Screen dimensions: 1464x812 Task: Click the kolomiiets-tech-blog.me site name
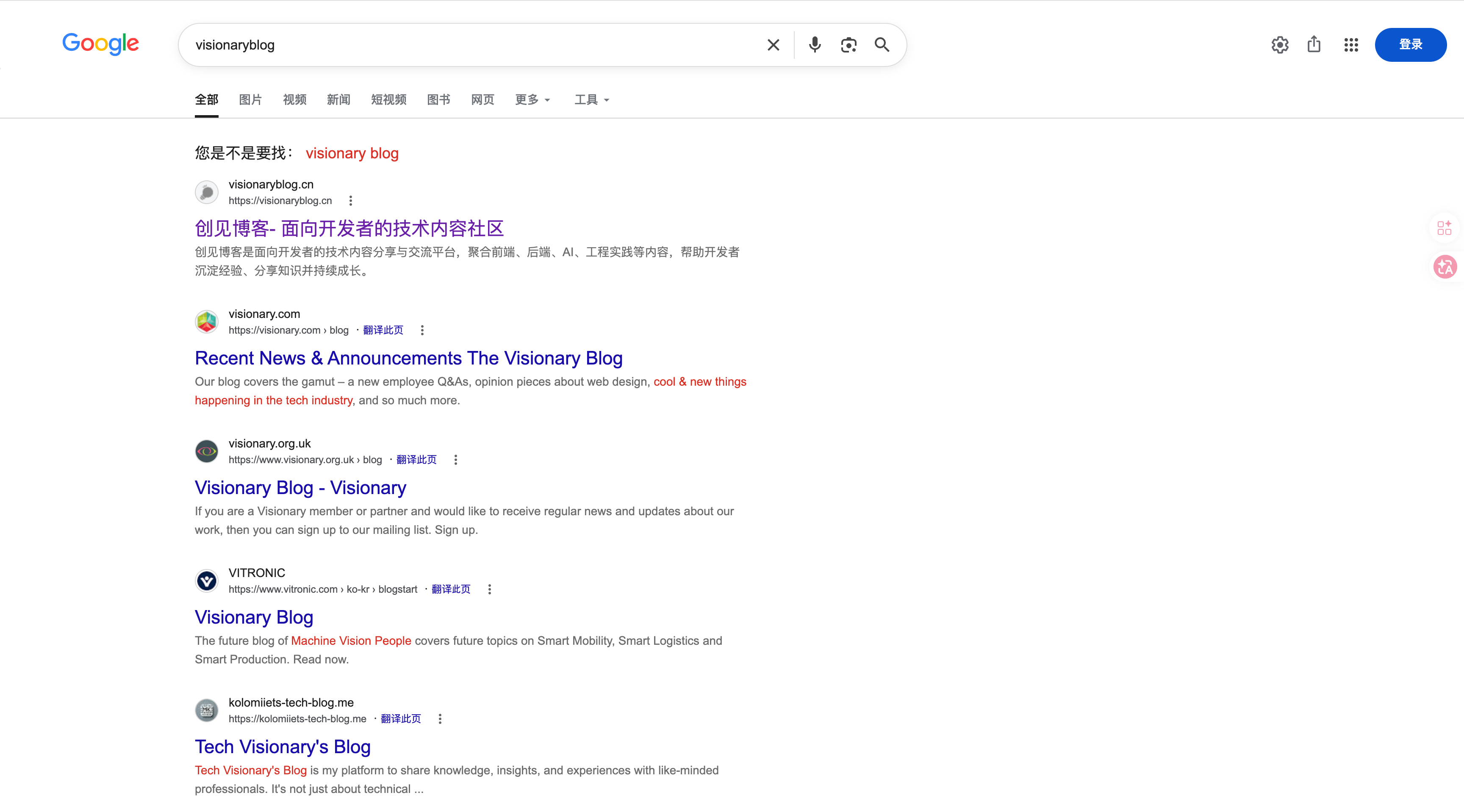pyautogui.click(x=291, y=702)
